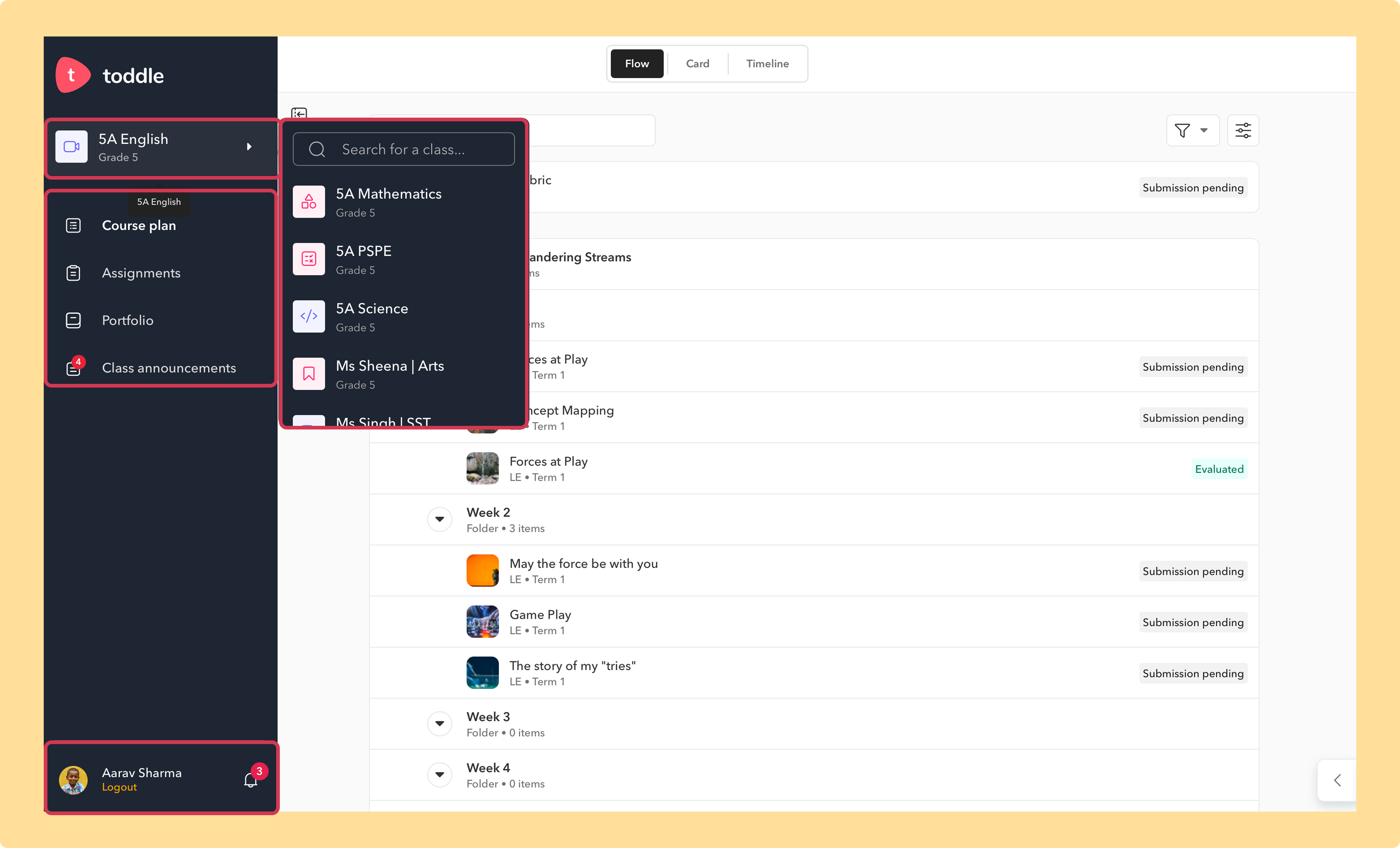Click the 5A Science code icon
This screenshot has width=1400, height=848.
point(309,317)
